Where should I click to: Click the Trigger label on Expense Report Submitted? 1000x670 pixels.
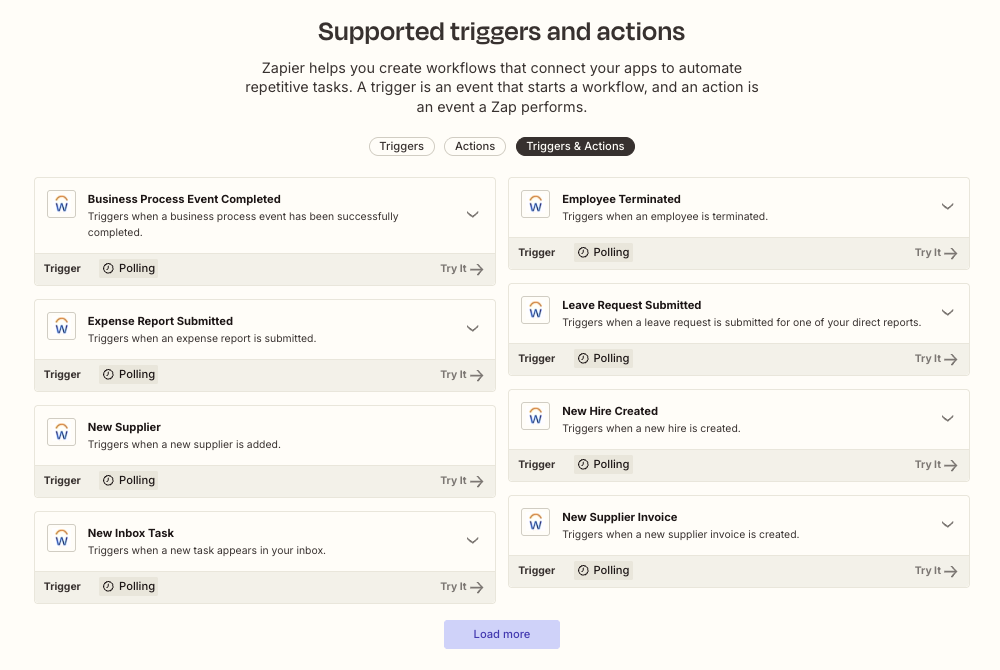click(62, 374)
